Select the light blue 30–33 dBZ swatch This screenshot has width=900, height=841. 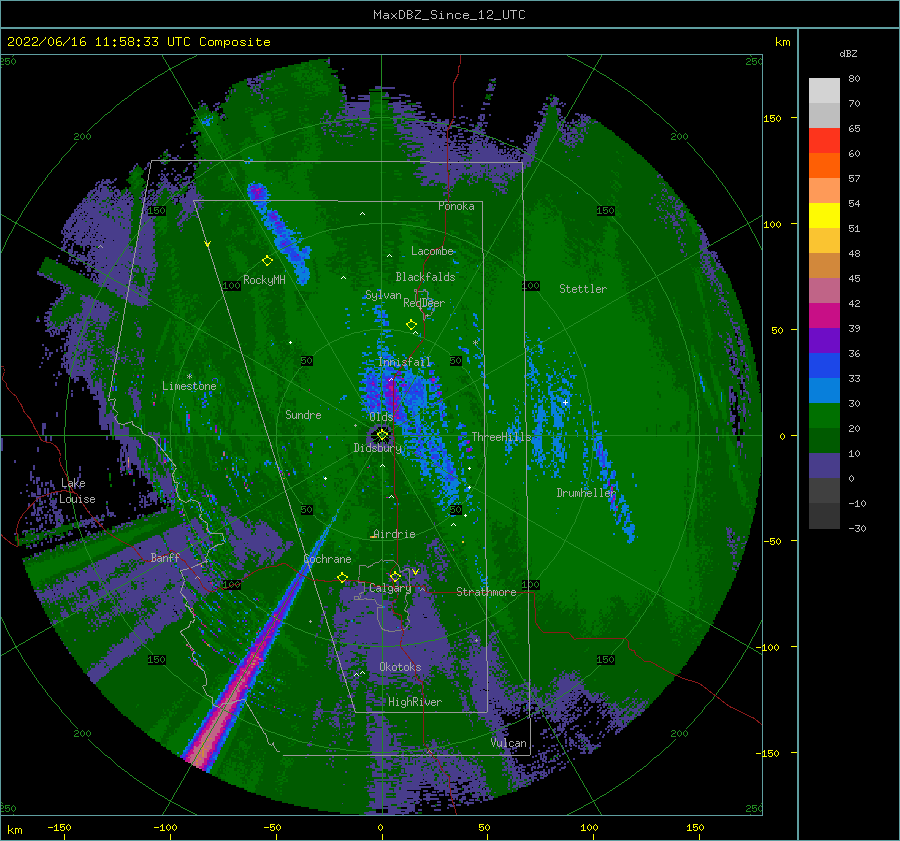[x=824, y=390]
